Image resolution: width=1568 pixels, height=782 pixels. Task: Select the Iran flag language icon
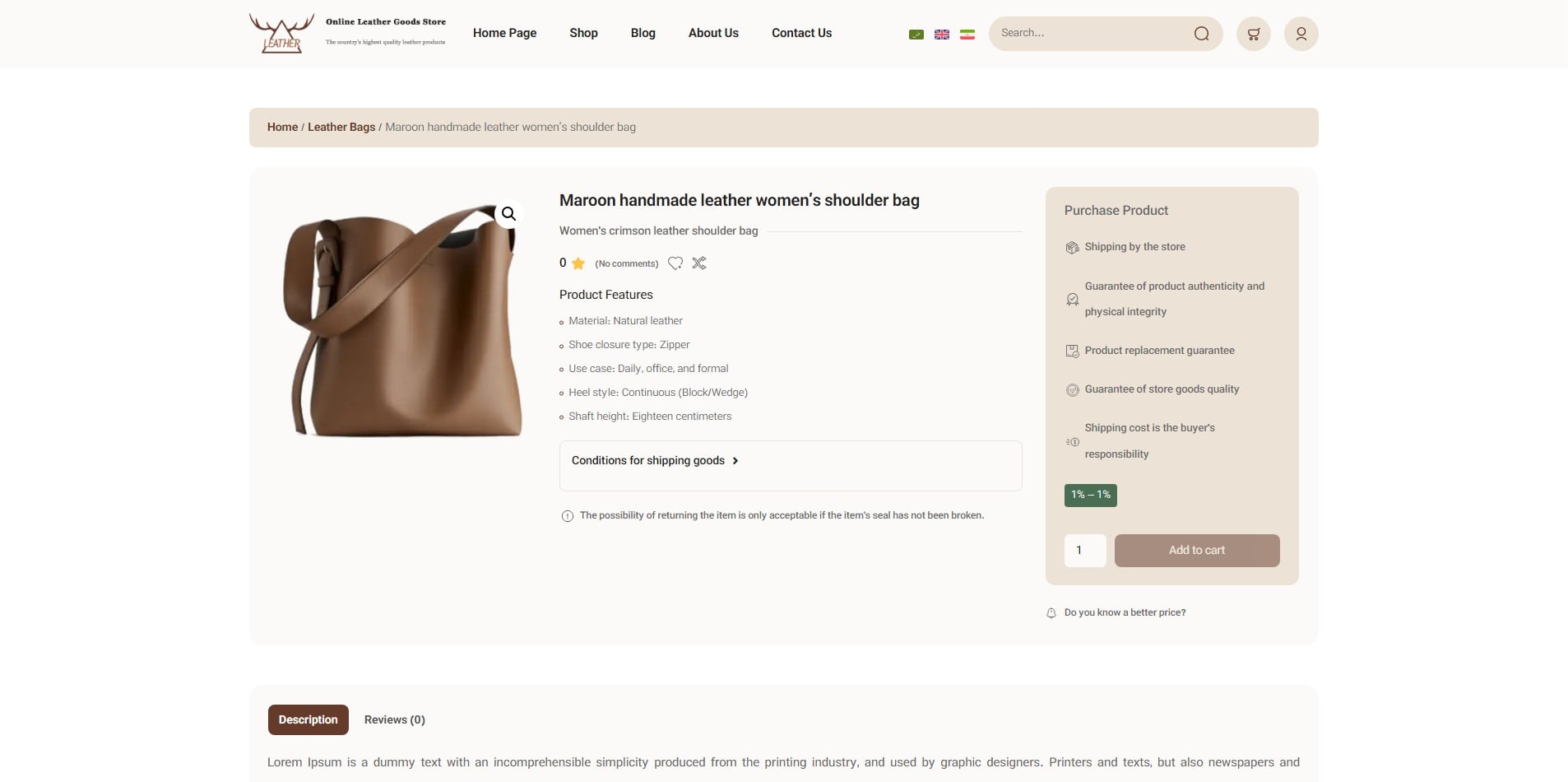(x=967, y=35)
